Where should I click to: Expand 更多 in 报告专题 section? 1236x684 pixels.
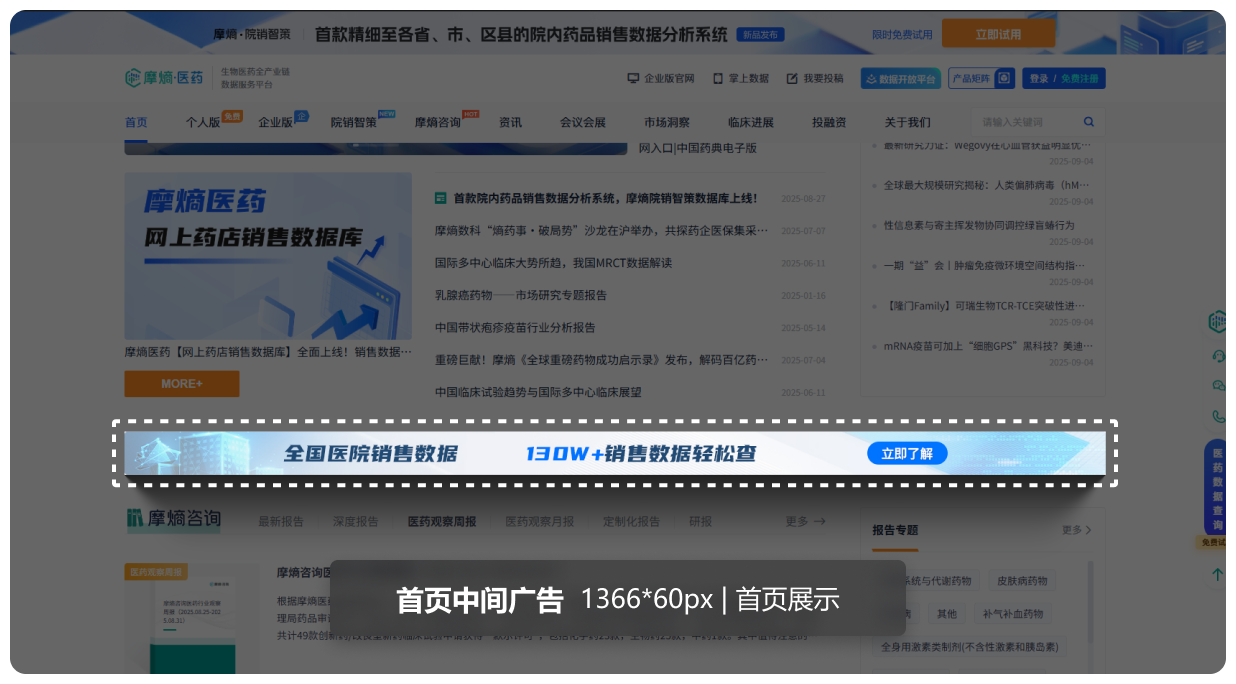[x=1076, y=530]
